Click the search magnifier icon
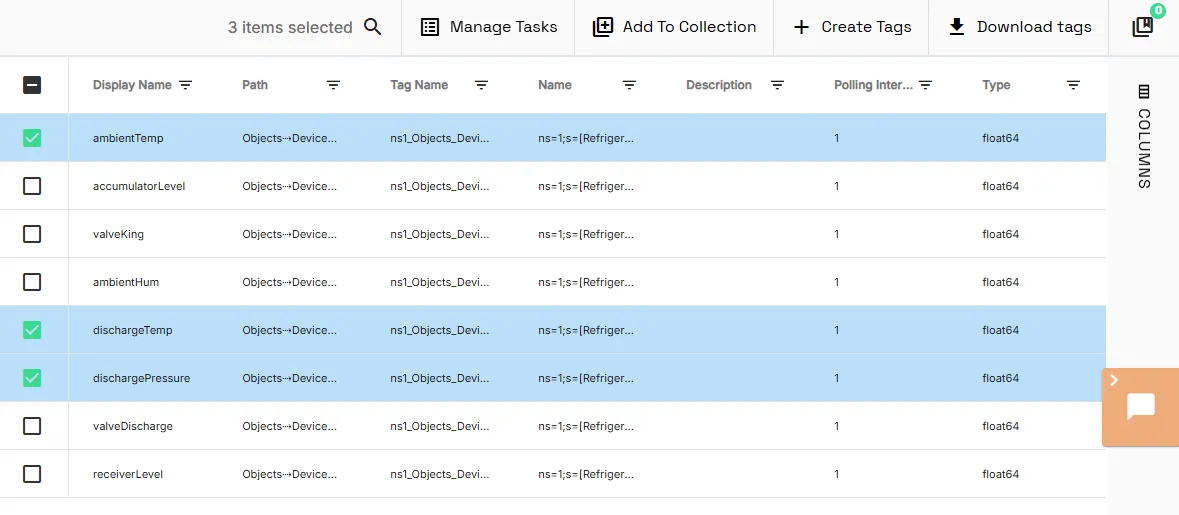The image size is (1179, 515). coord(373,27)
